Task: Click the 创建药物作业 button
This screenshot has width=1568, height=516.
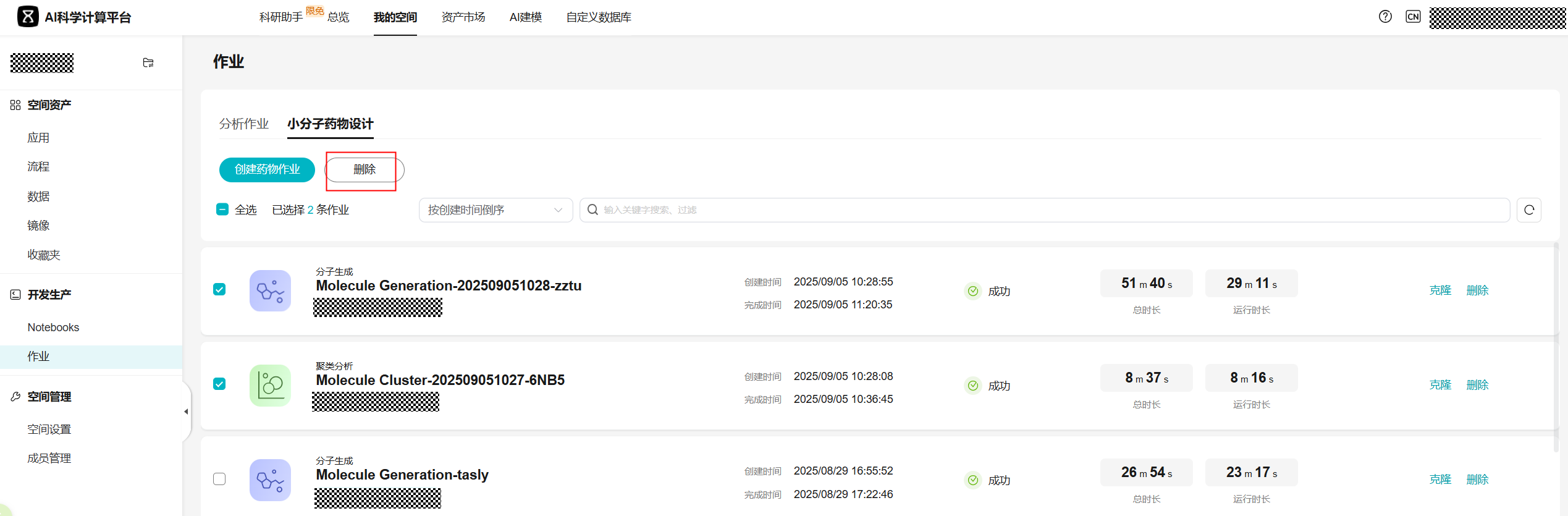Action: point(267,169)
